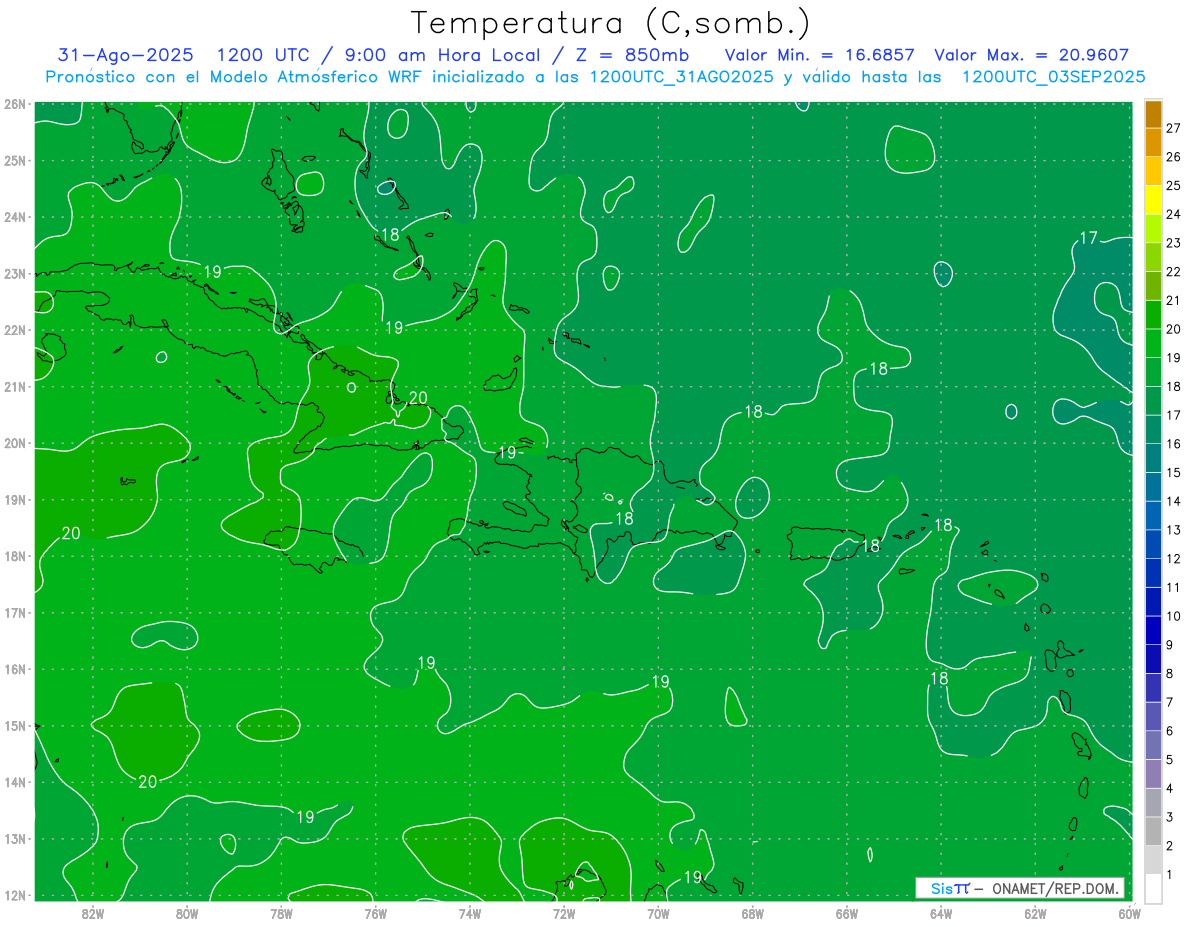Click the longitude axis label "80W"
The image size is (1200, 927).
pyautogui.click(x=186, y=912)
